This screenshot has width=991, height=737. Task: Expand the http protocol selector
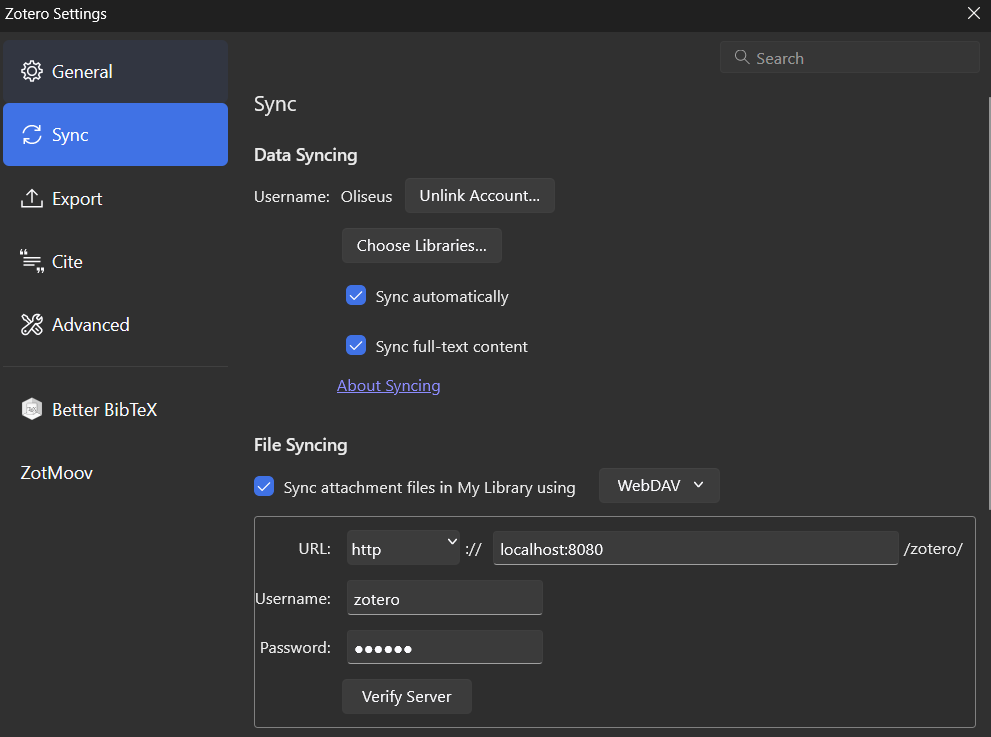pos(403,548)
